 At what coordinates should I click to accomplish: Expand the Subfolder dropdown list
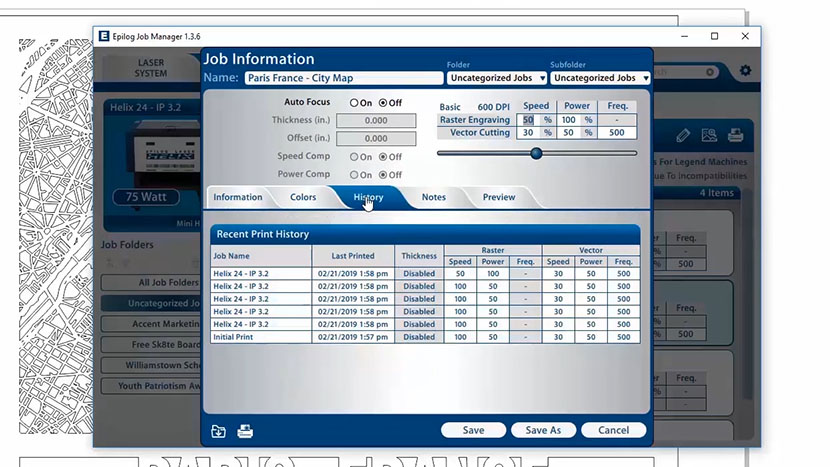coord(599,78)
